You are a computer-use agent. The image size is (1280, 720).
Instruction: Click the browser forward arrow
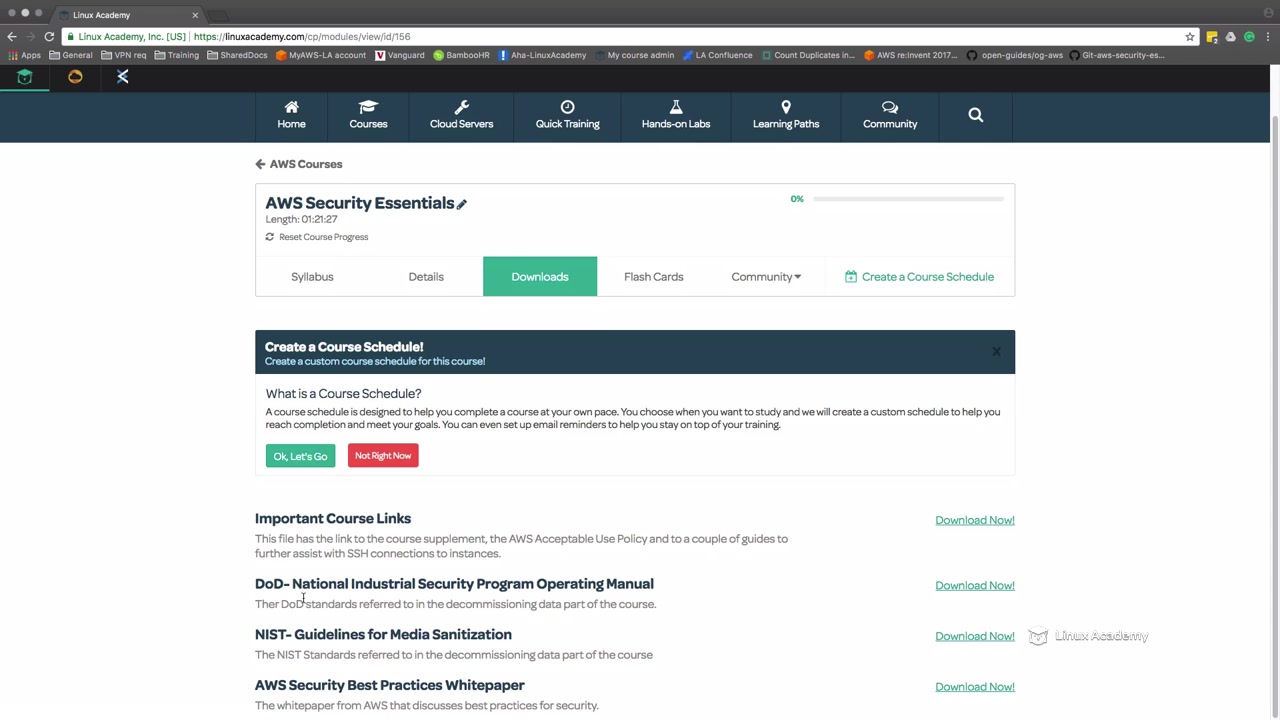(30, 36)
